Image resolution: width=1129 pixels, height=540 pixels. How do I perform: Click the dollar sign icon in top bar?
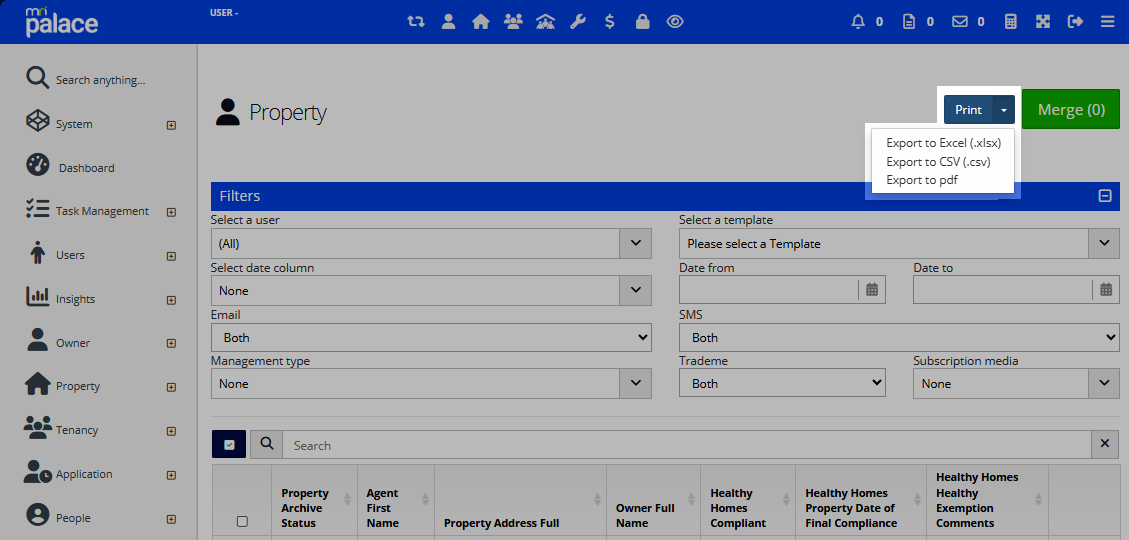(610, 22)
